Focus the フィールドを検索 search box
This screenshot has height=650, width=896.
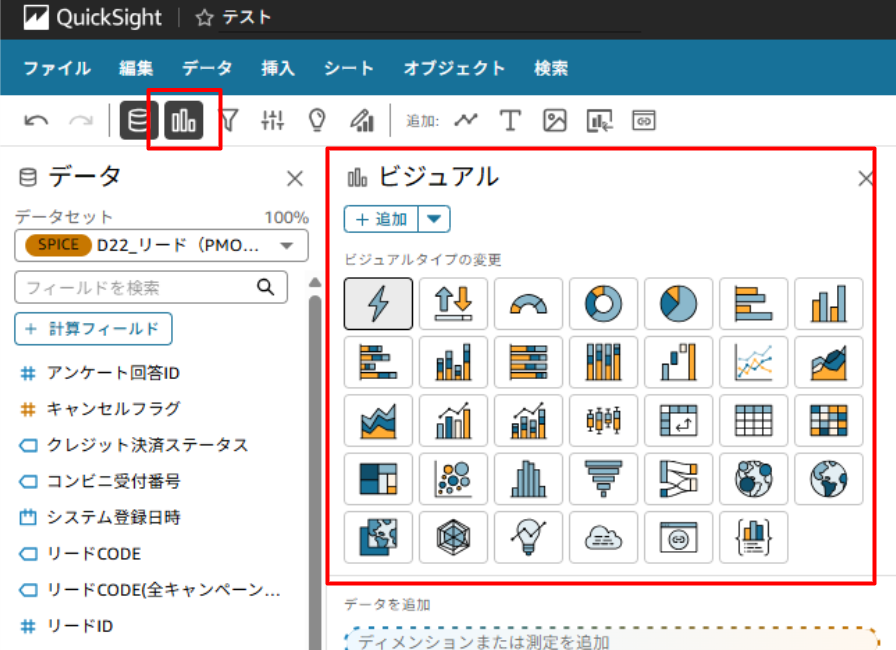[151, 287]
